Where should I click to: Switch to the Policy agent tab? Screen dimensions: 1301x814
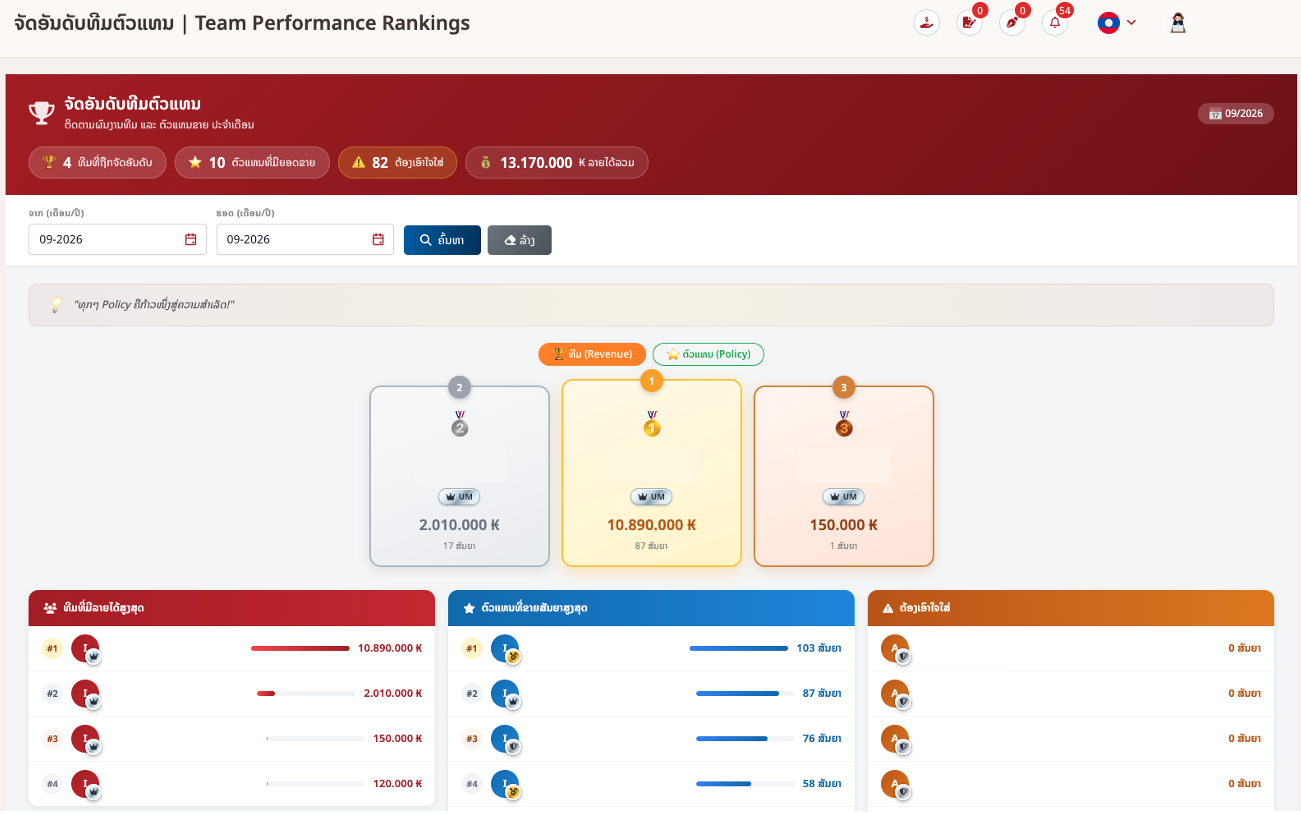(x=708, y=354)
